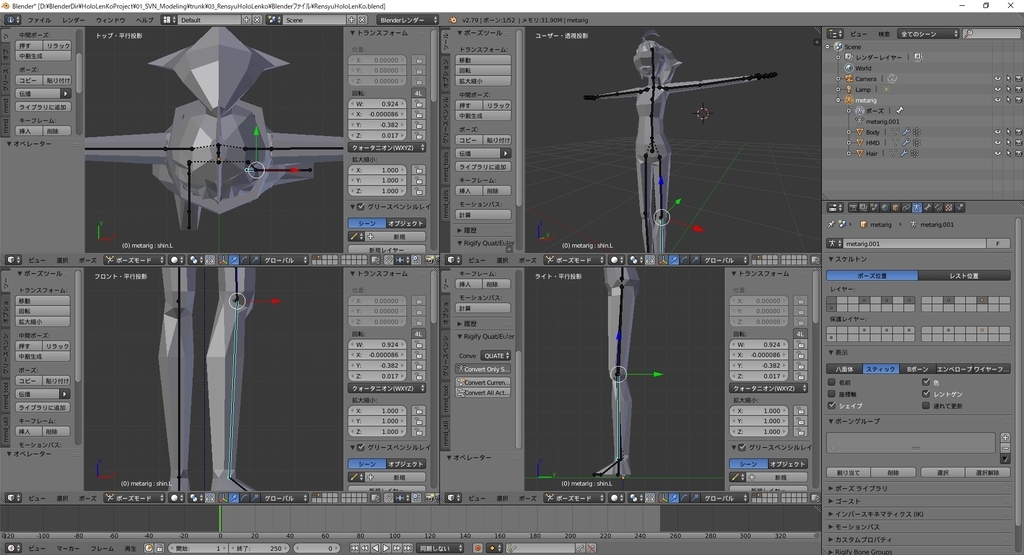
Task: Click 計算 under モーションパス in the user view
Action: [x=483, y=215]
